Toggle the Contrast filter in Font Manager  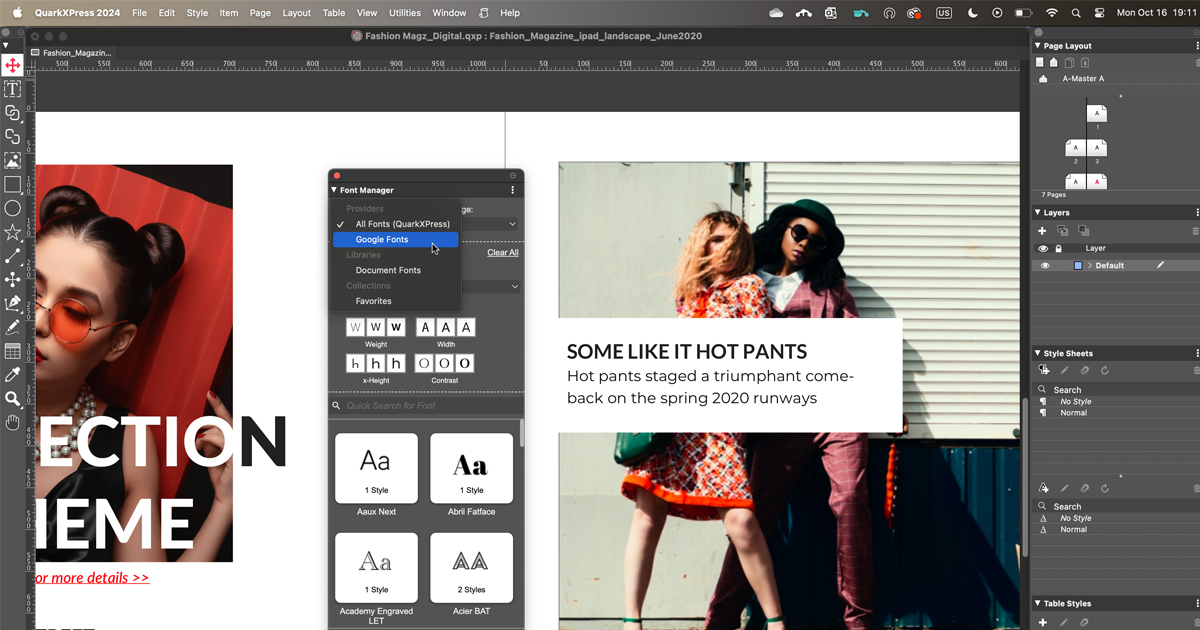click(x=443, y=363)
